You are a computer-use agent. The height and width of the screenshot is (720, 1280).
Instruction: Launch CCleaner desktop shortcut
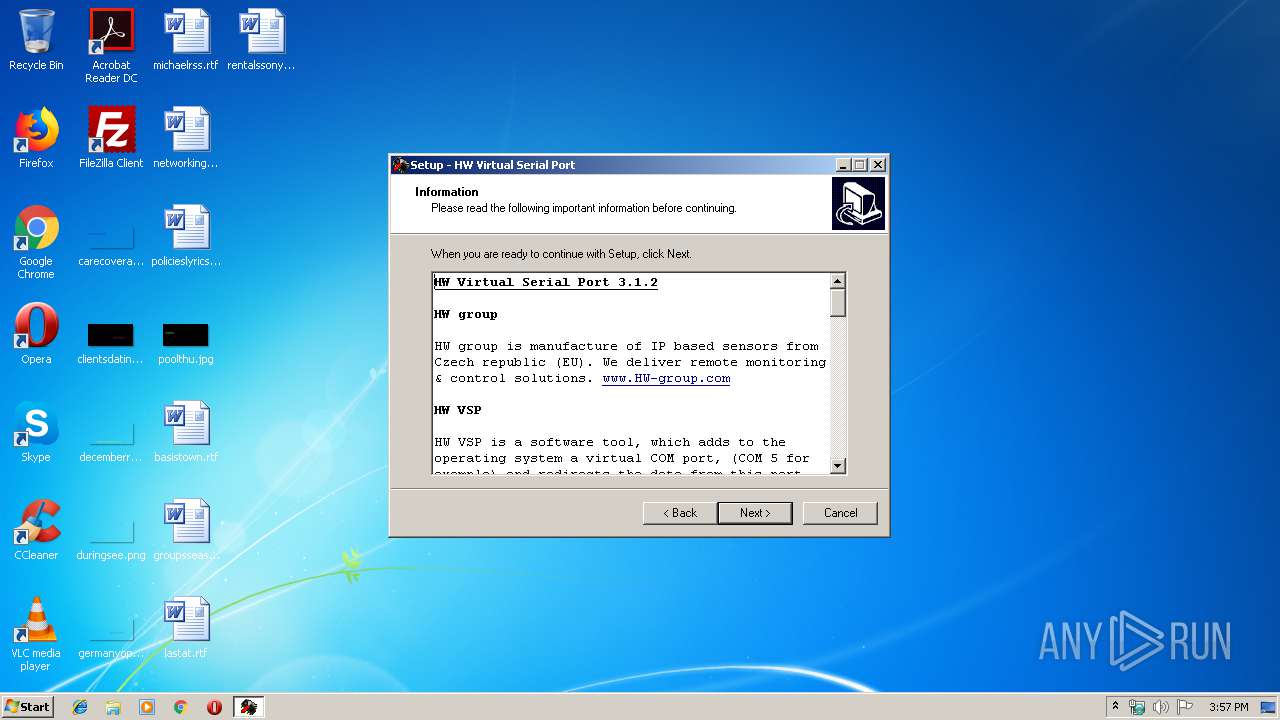(x=36, y=530)
